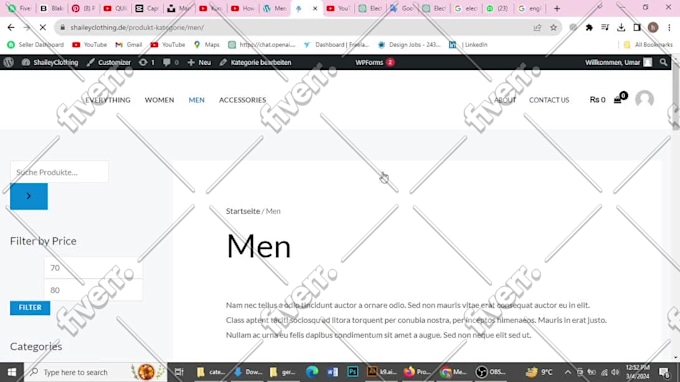Open the user account avatar in the header
The height and width of the screenshot is (382, 680).
point(644,99)
